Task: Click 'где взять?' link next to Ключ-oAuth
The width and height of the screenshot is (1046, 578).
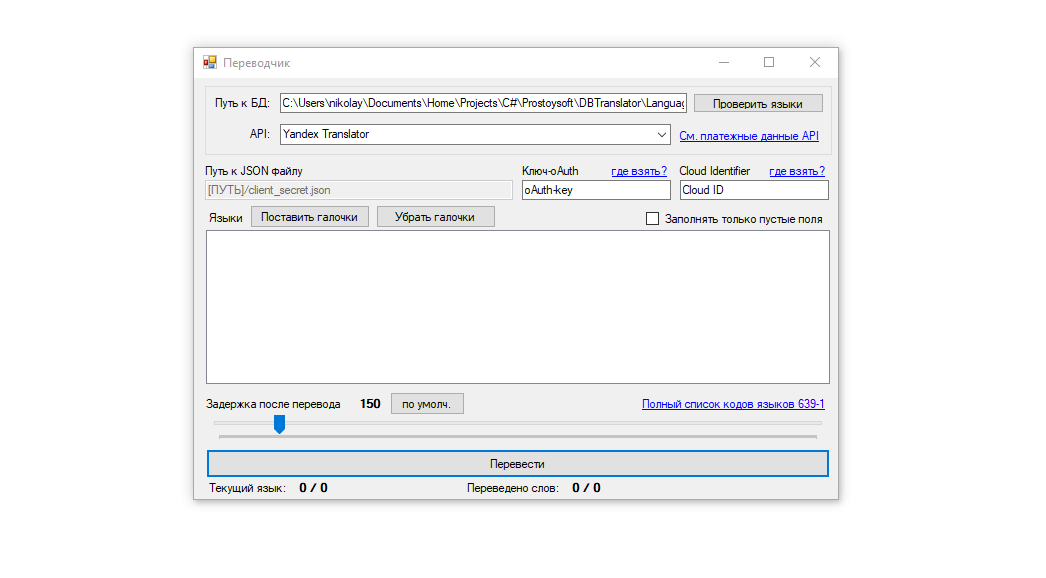Action: click(x=639, y=171)
